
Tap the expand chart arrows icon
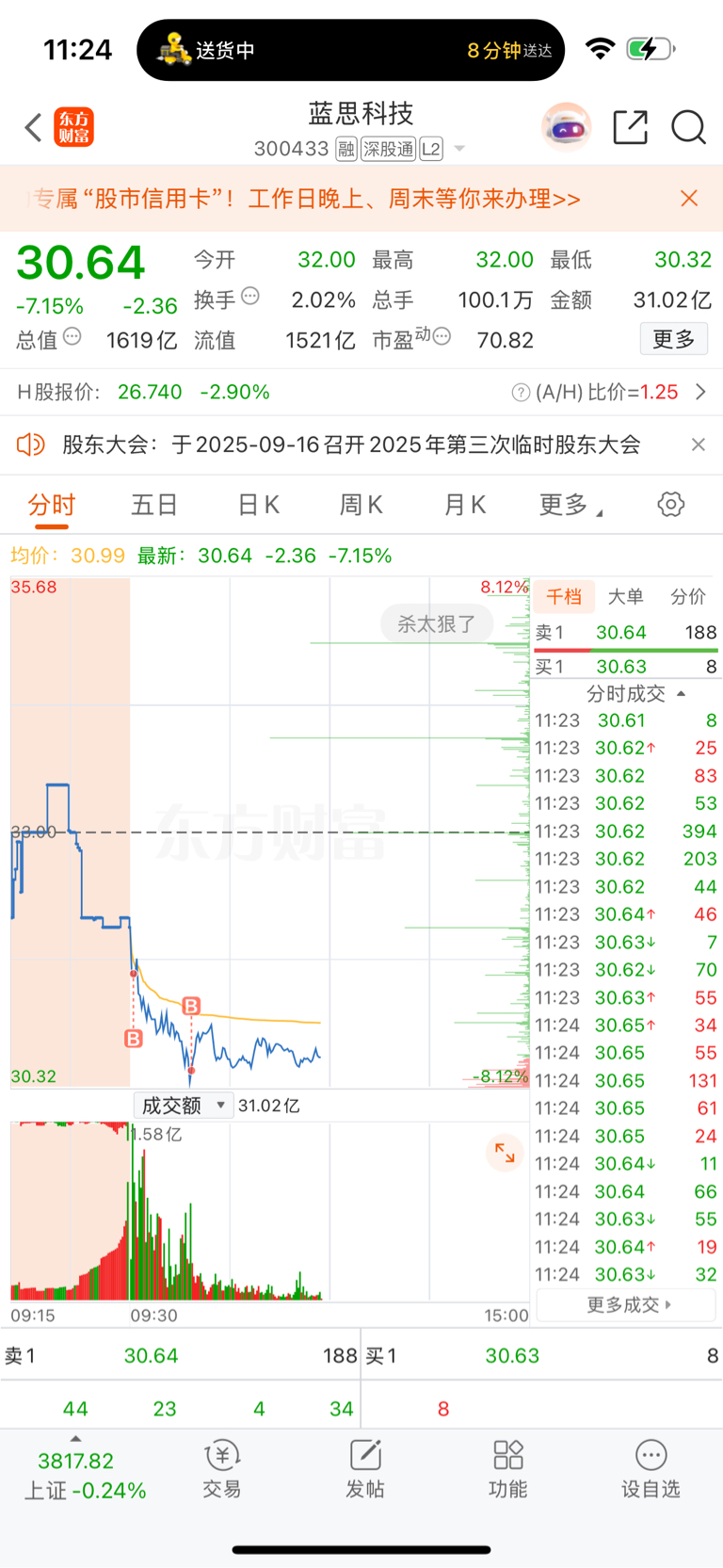click(505, 1153)
